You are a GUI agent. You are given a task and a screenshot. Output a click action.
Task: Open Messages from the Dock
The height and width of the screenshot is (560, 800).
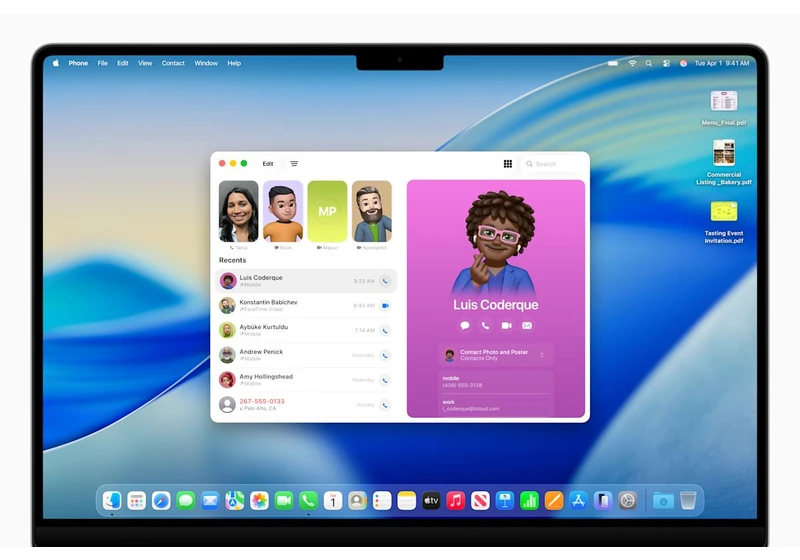pos(185,501)
